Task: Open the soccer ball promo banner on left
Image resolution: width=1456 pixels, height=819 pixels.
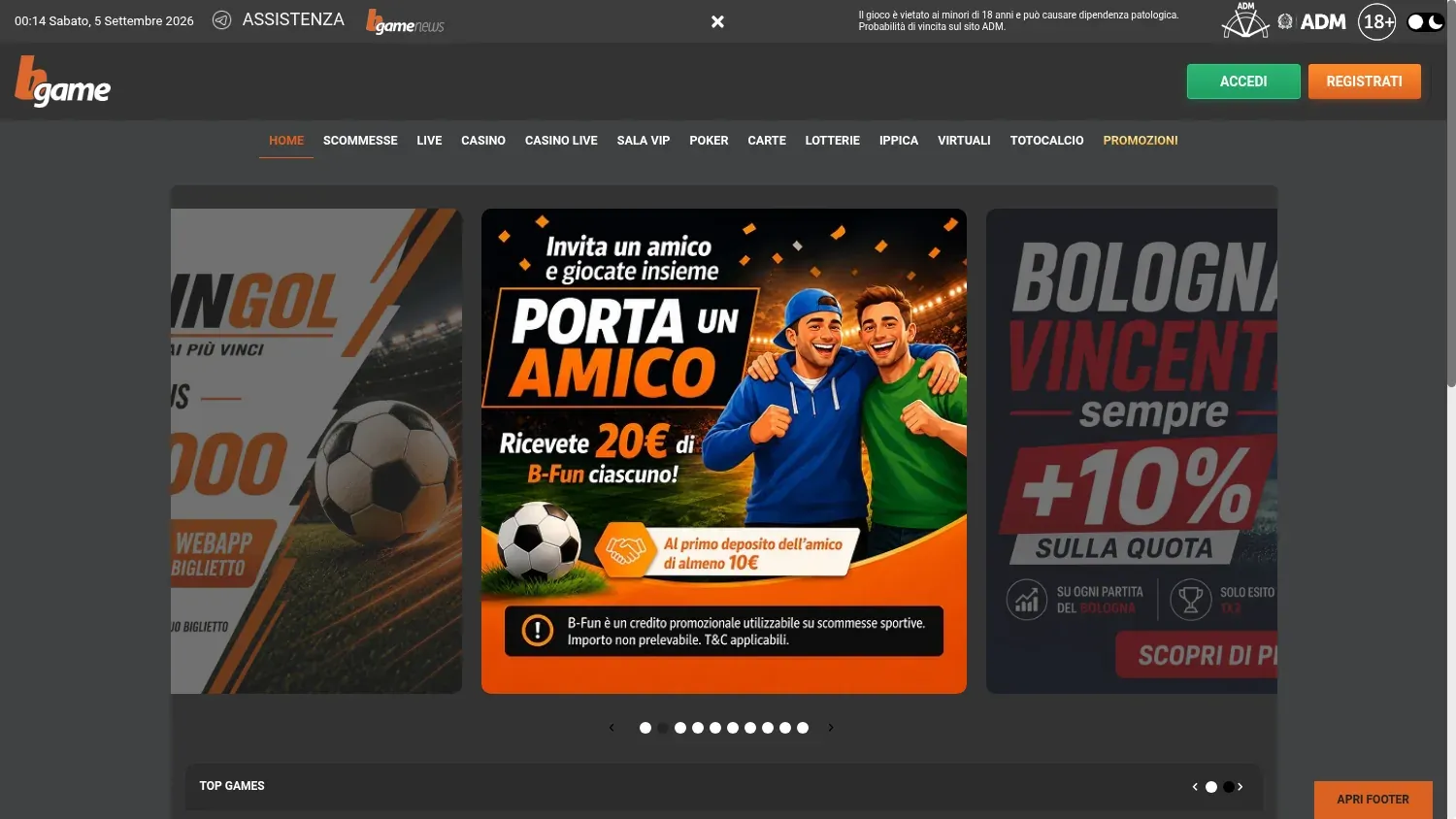Action: click(316, 451)
